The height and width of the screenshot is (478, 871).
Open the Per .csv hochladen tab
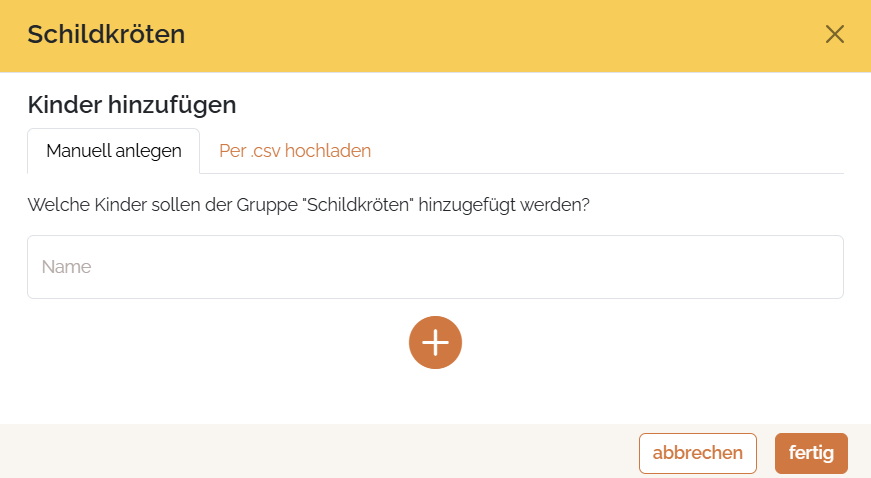click(295, 151)
